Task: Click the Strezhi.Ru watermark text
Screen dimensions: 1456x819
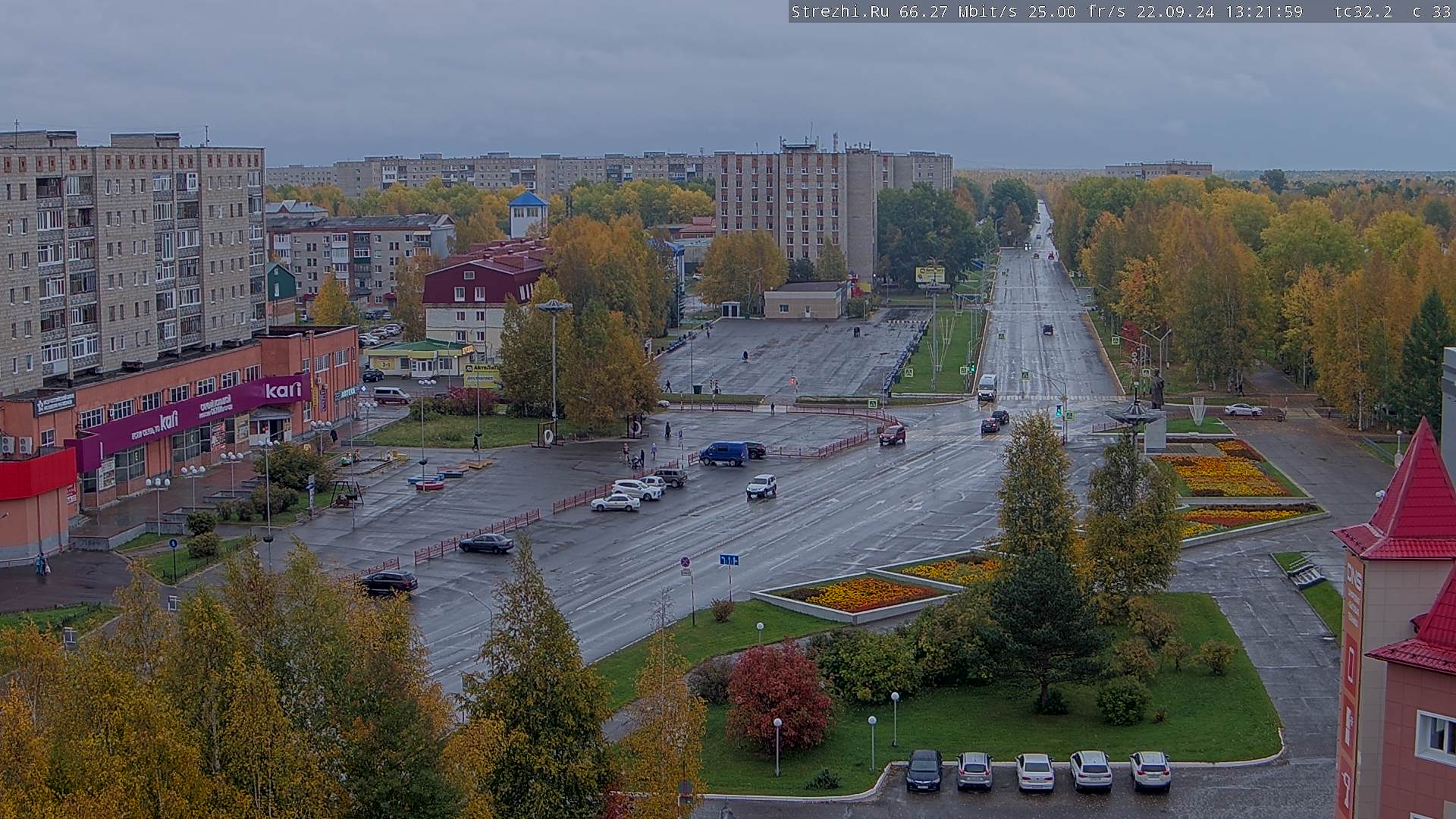Action: coord(841,11)
